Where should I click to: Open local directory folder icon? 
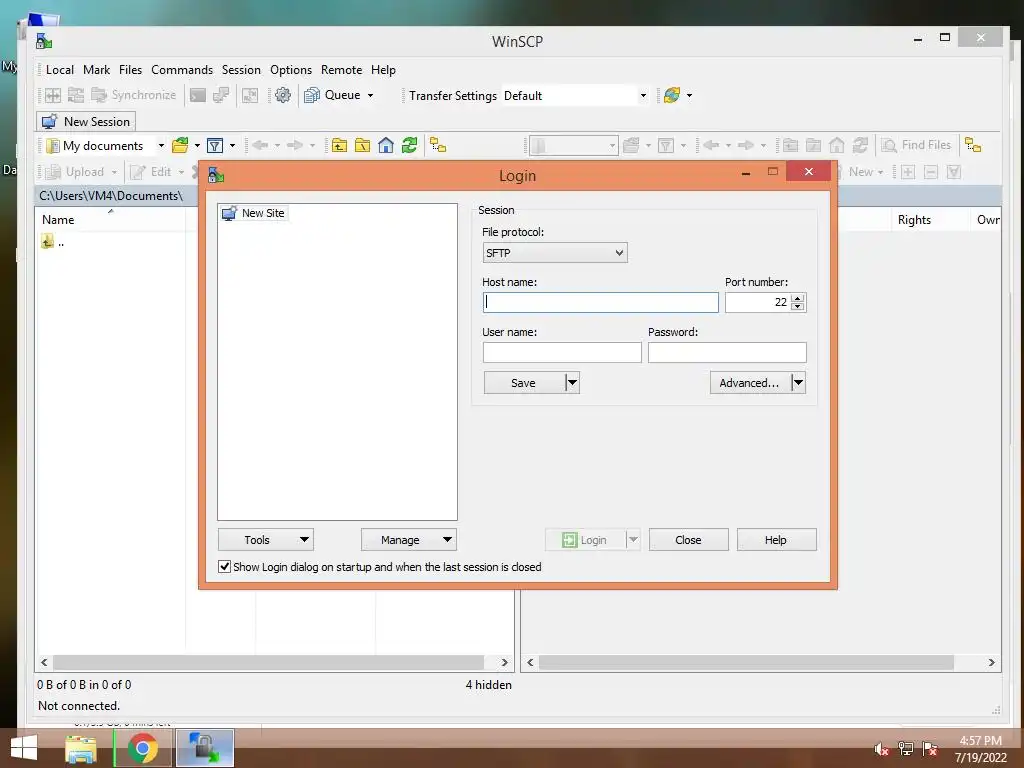(x=180, y=146)
